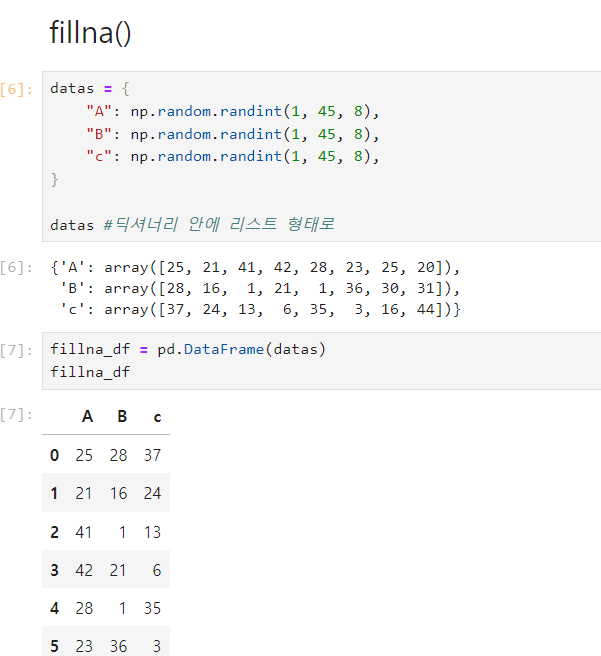
Task: Click the array output for key 'A'
Action: pyautogui.click(x=255, y=267)
